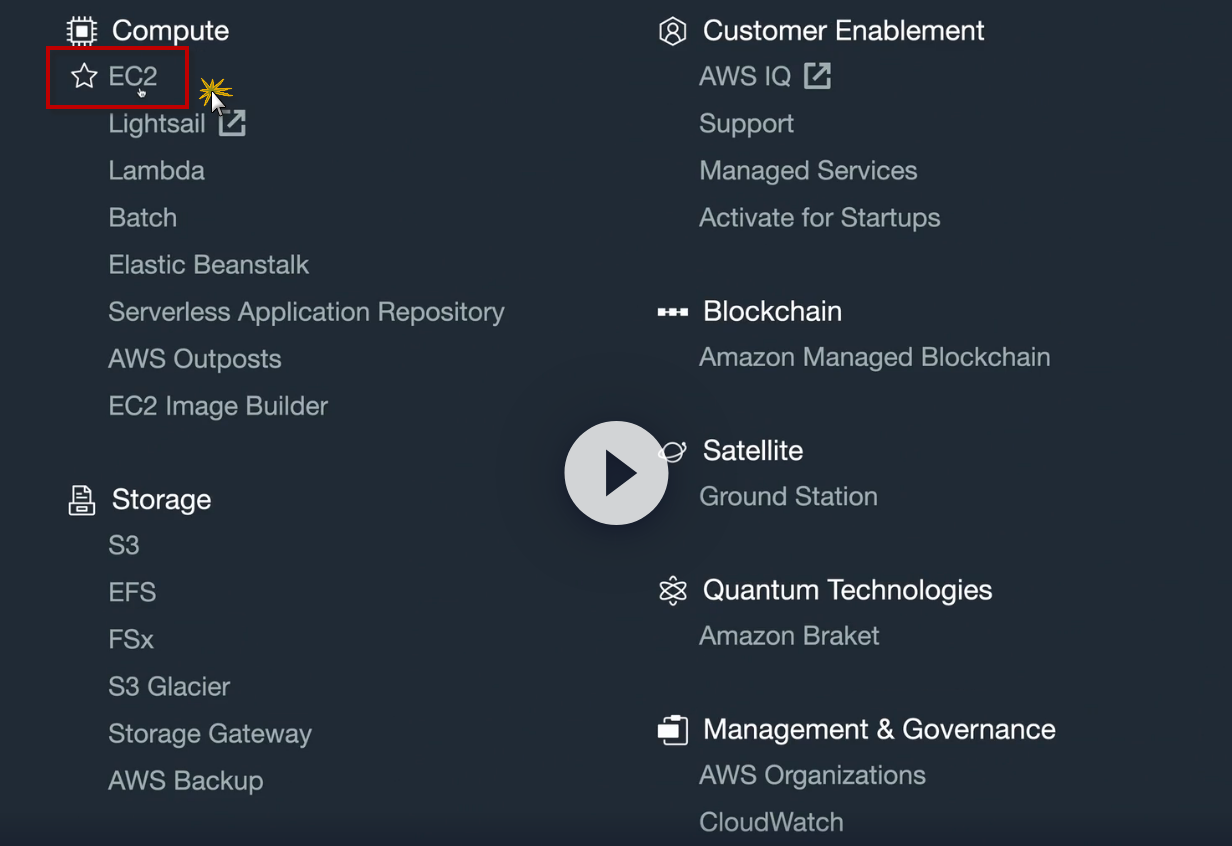The height and width of the screenshot is (846, 1232).
Task: Go to Elastic Beanstalk
Action: coord(208,265)
